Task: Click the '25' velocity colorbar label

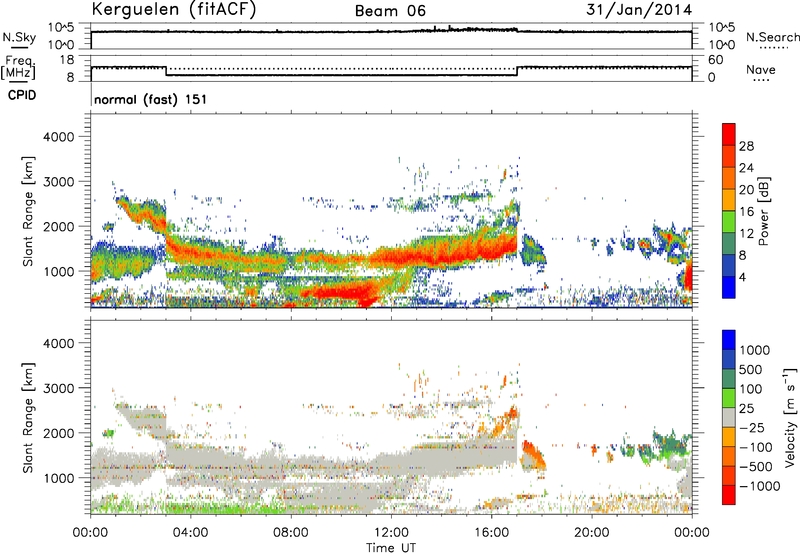Action: [x=747, y=408]
